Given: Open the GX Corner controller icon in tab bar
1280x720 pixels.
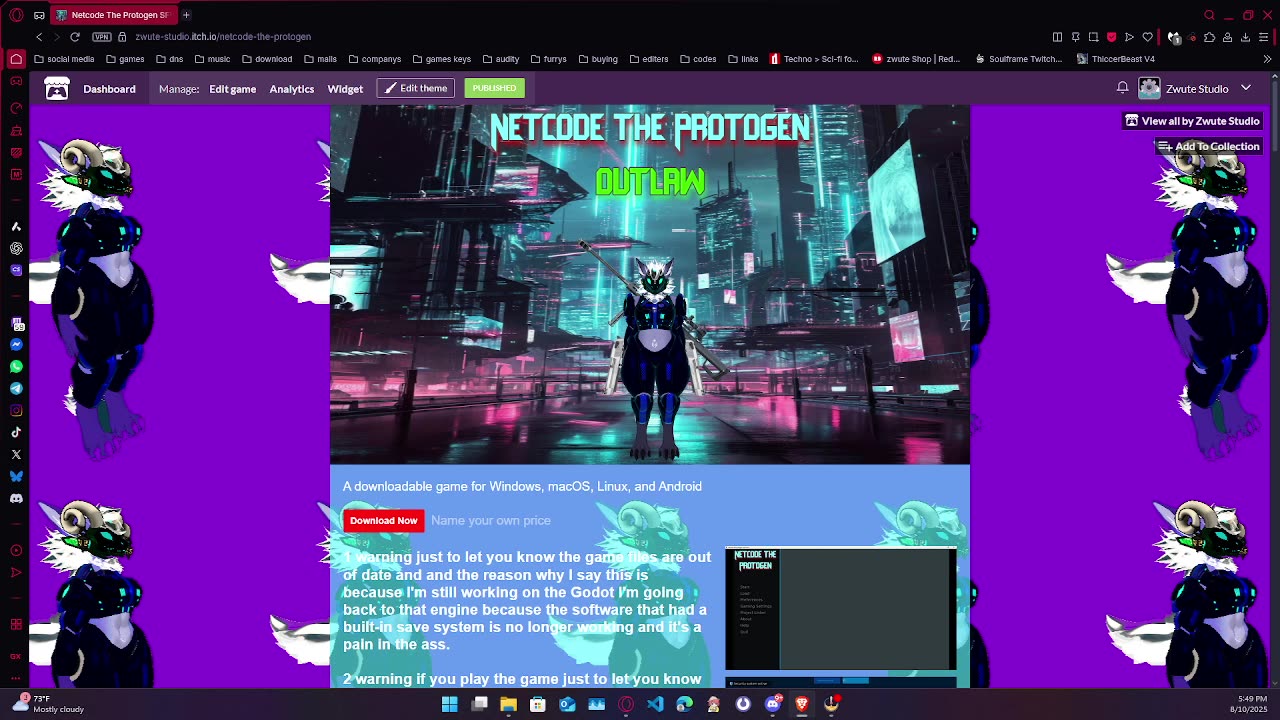Looking at the screenshot, I should pyautogui.click(x=39, y=15).
